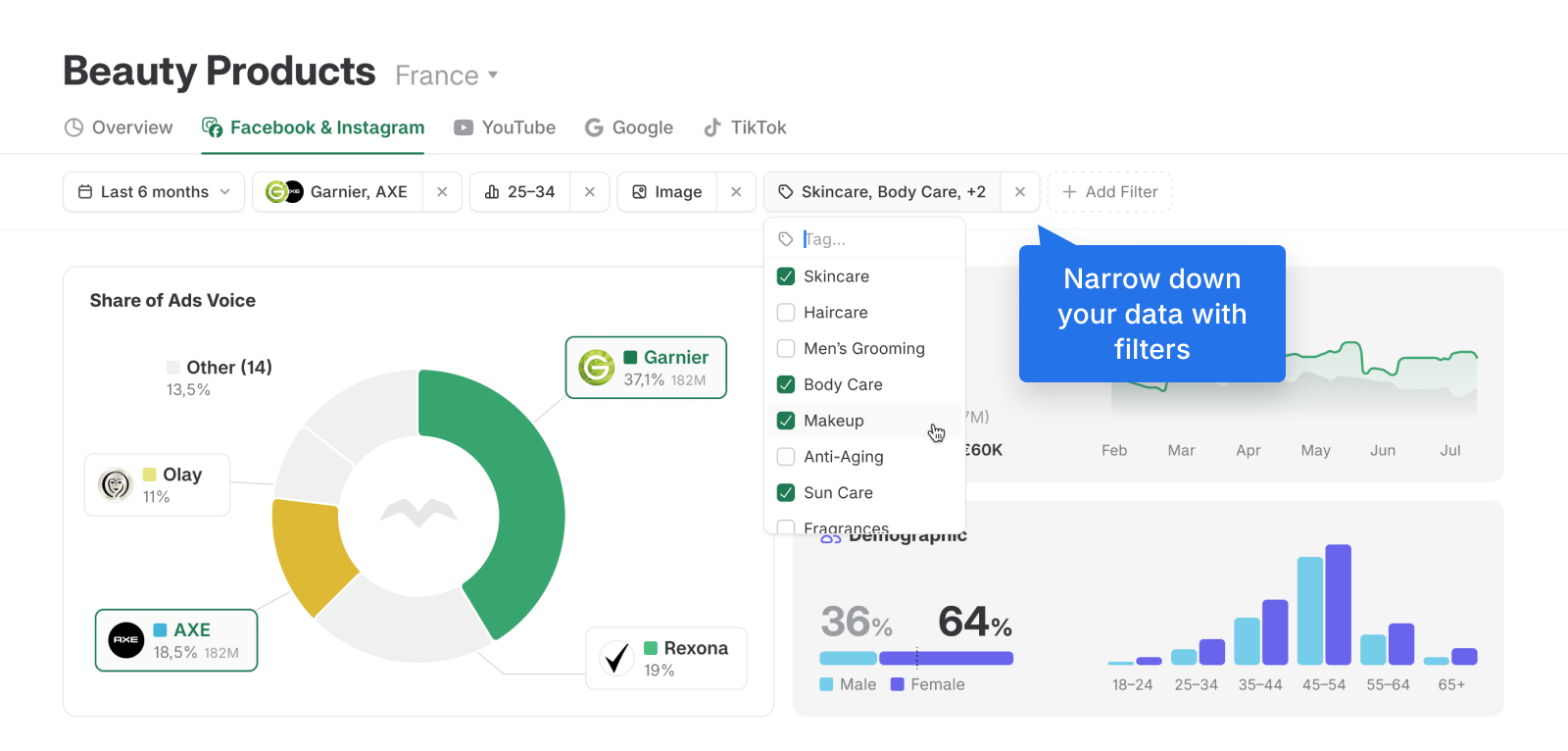Viewport: 1568px width, 751px height.
Task: Switch to the TikTok tab
Action: (745, 127)
